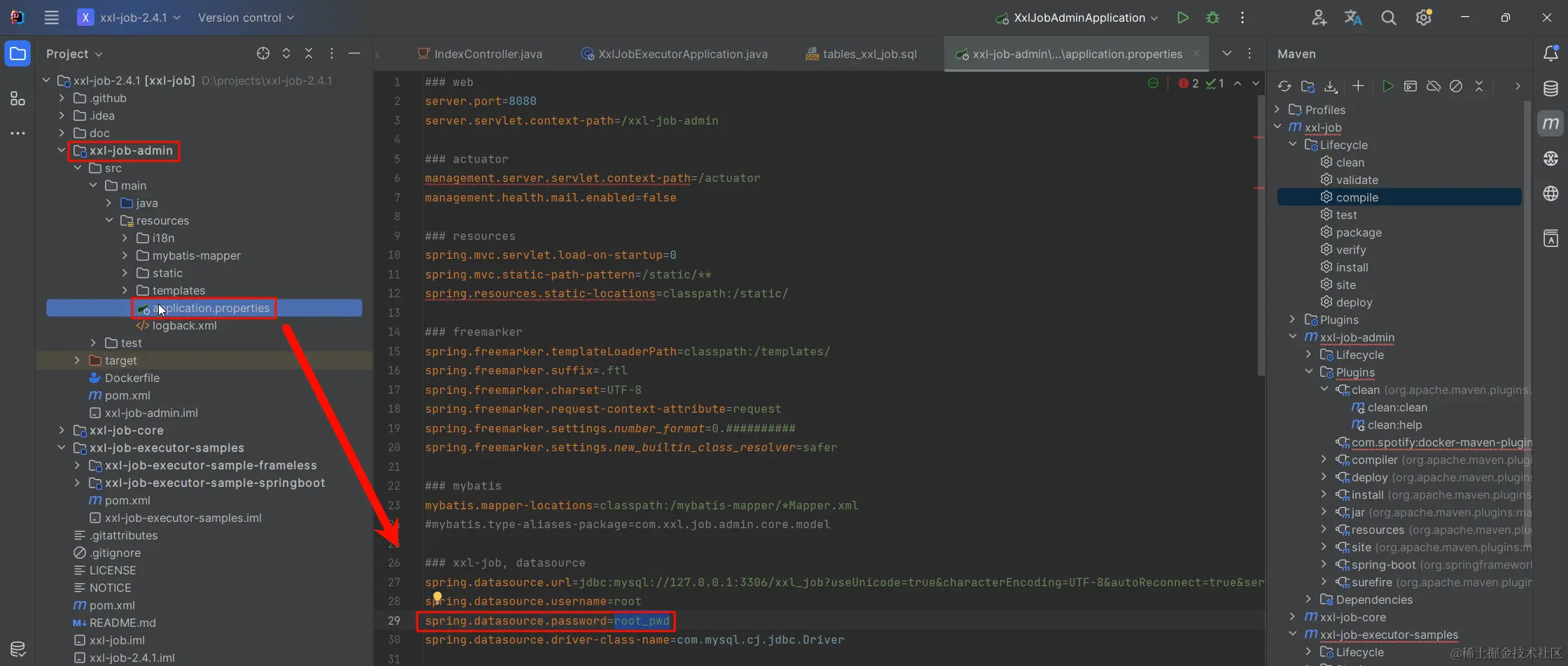
Task: Download Maven sources and documentation icon
Action: point(1330,86)
